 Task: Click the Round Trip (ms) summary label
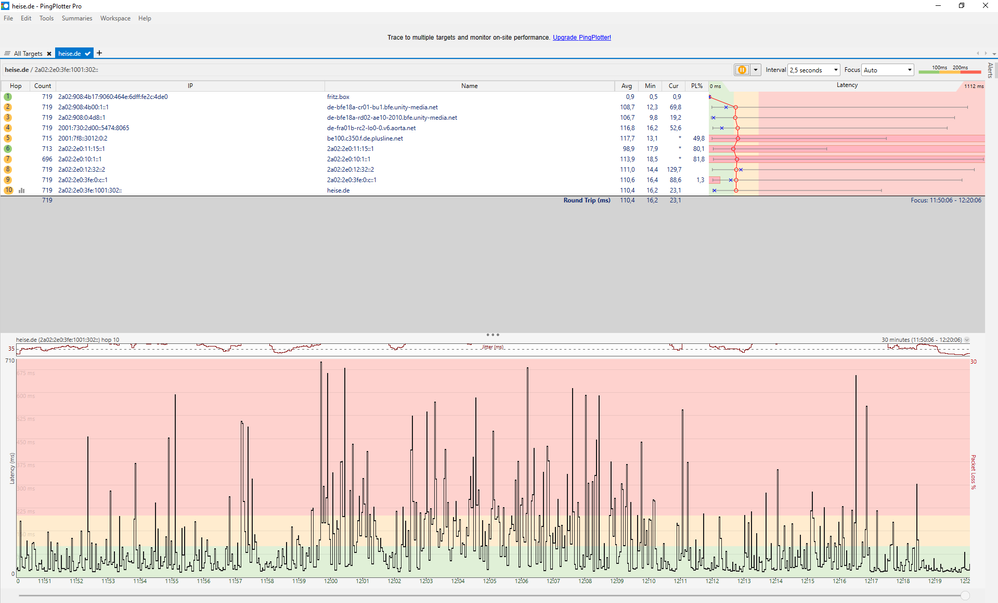587,200
